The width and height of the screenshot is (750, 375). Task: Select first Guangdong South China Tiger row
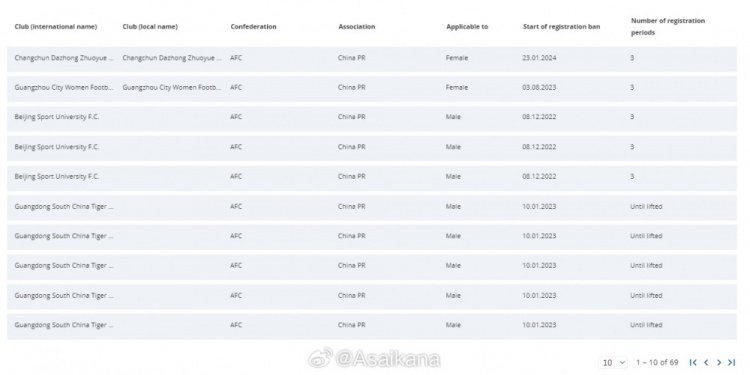(372, 207)
